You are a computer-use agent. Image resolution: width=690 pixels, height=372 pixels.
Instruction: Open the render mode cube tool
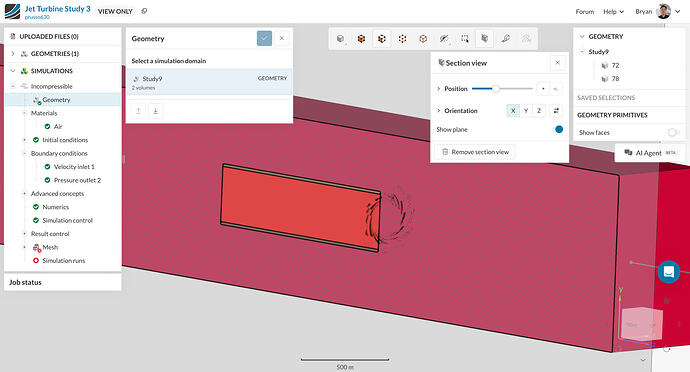click(340, 39)
